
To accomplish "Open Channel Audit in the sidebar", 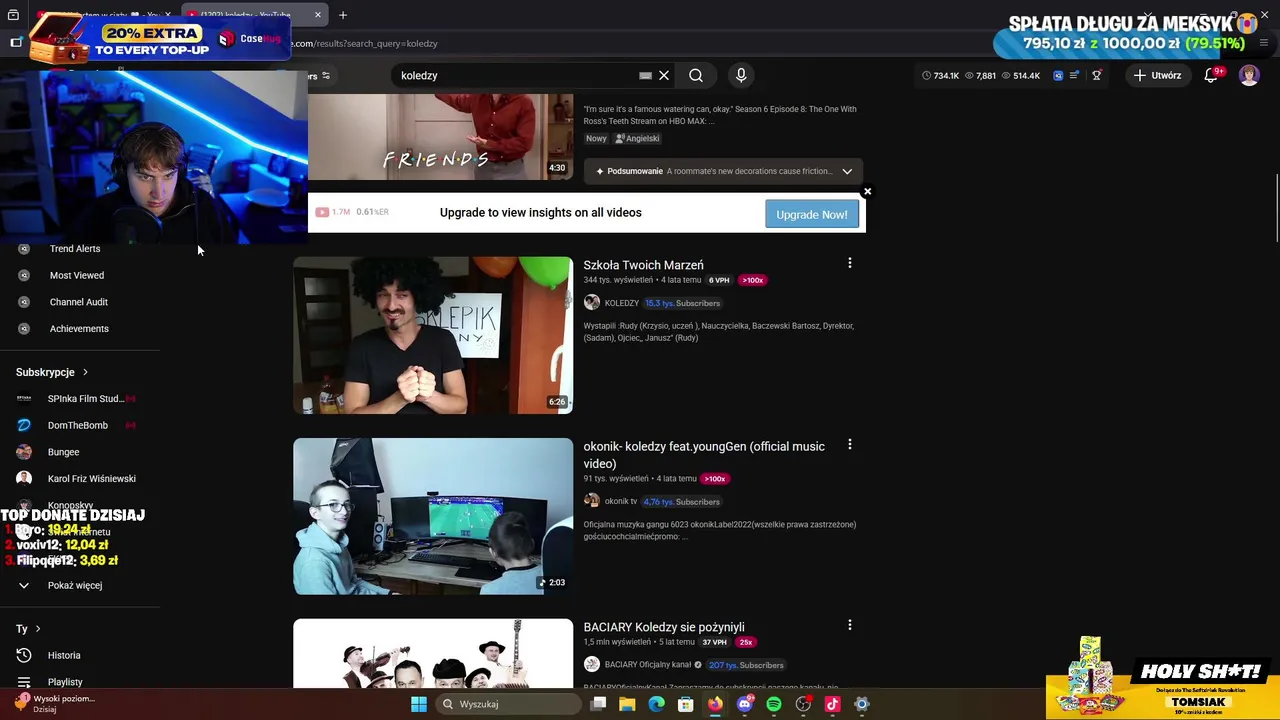I will (x=79, y=302).
